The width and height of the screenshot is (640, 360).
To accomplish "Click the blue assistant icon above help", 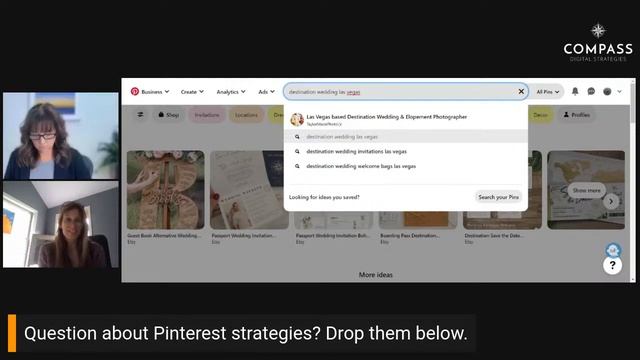I will click(x=613, y=250).
